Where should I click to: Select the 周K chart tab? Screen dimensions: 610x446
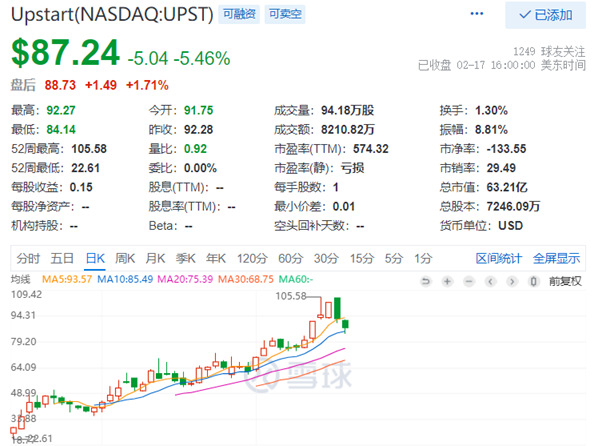125,258
